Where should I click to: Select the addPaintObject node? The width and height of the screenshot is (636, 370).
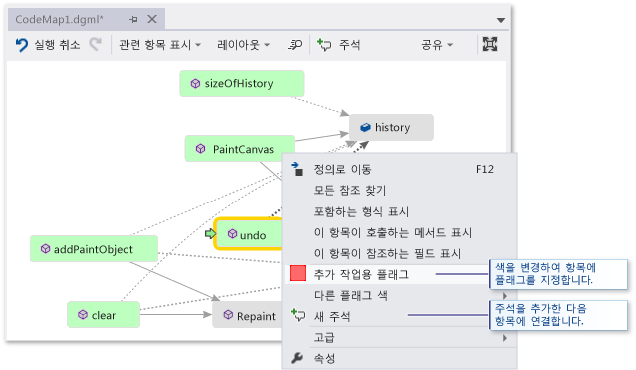click(x=94, y=249)
